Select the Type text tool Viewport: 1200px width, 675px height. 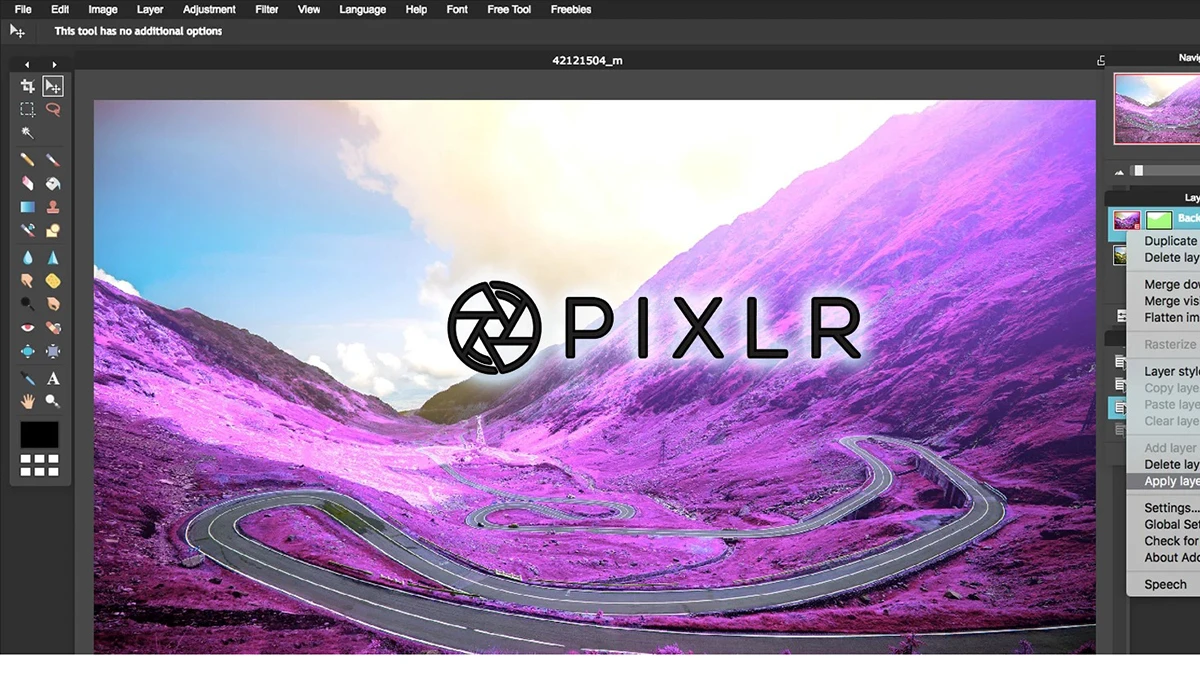(53, 378)
